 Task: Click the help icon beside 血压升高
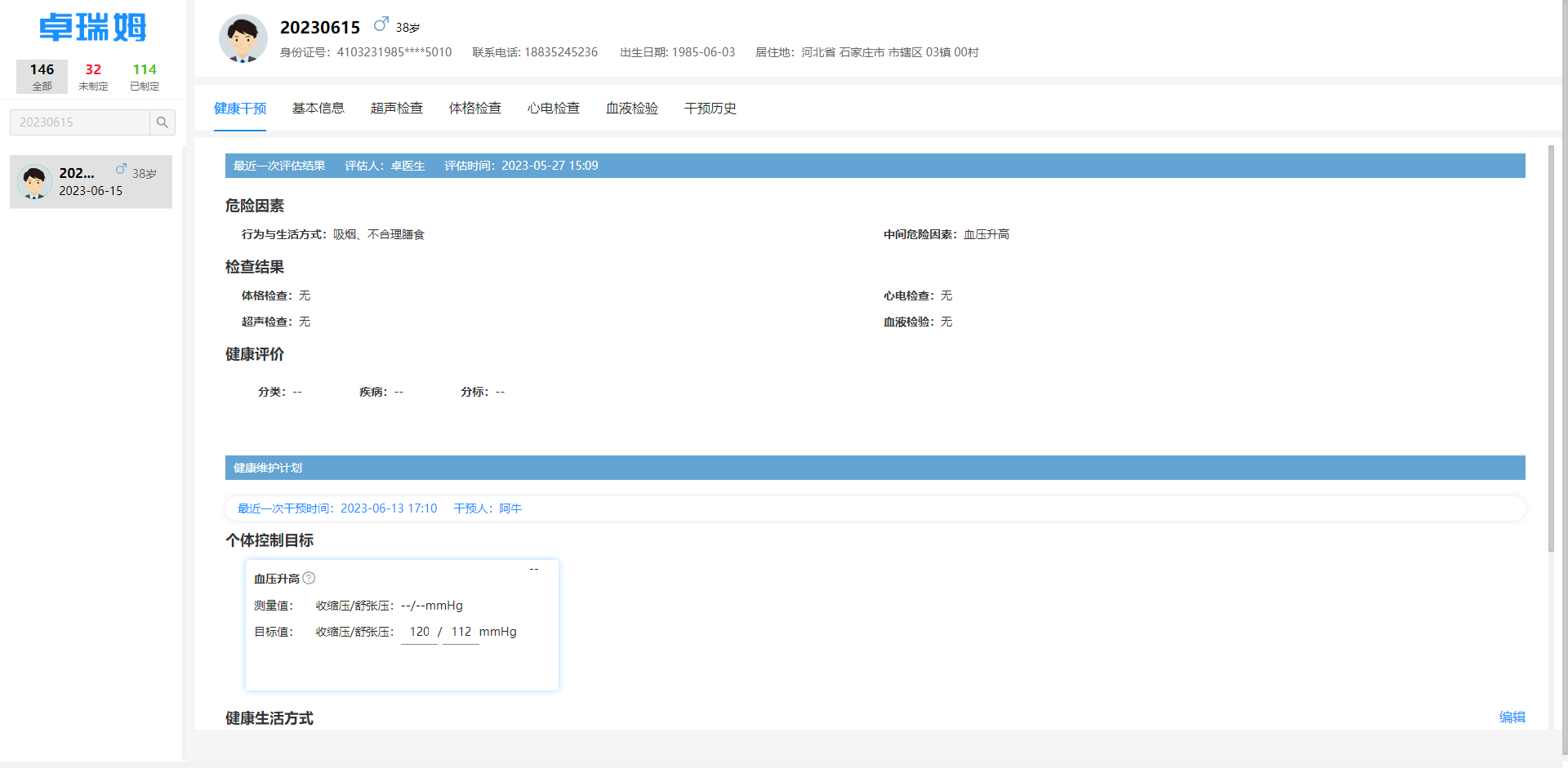[309, 578]
